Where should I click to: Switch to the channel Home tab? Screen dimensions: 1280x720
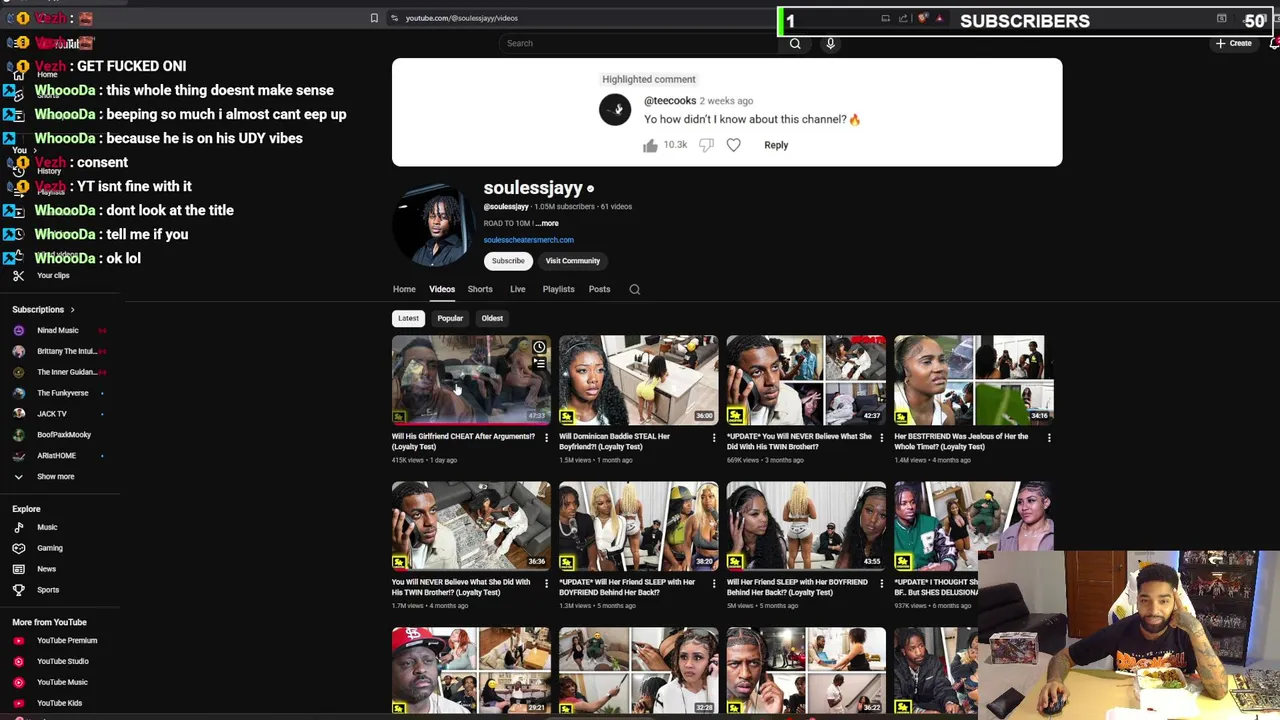pos(404,289)
